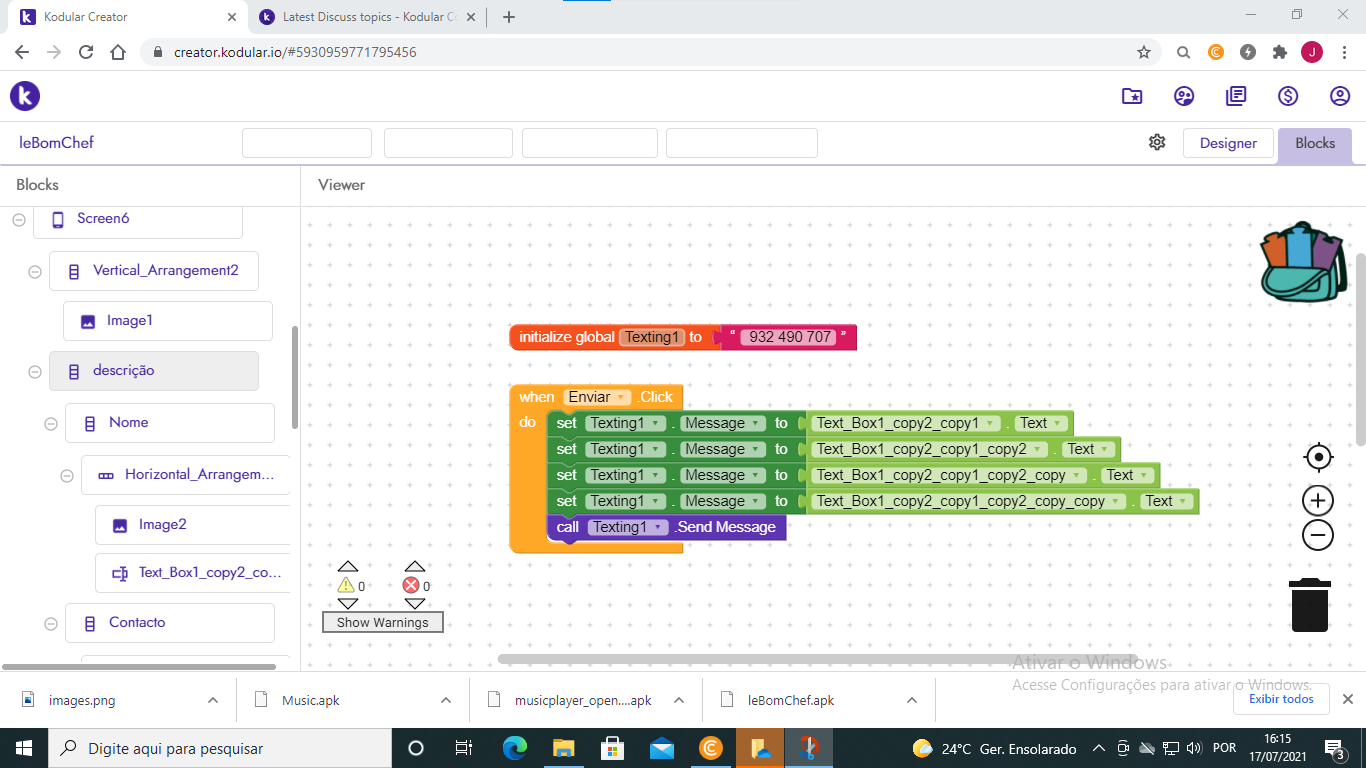Screen dimensions: 1366x768
Task: Collapse the Vertical_Arrangement2 tree node
Action: pyautogui.click(x=35, y=271)
